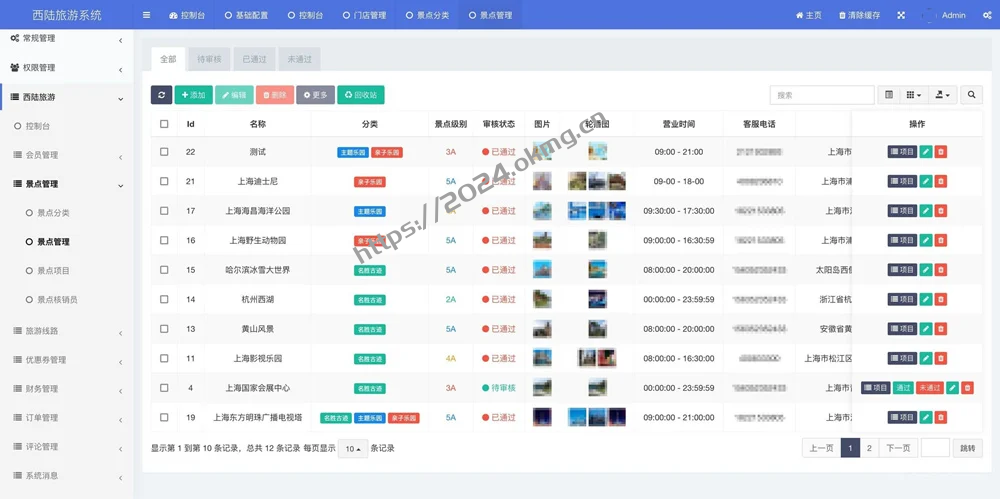Click edit pencil for row 测试
This screenshot has height=499, width=1000.
(x=926, y=152)
